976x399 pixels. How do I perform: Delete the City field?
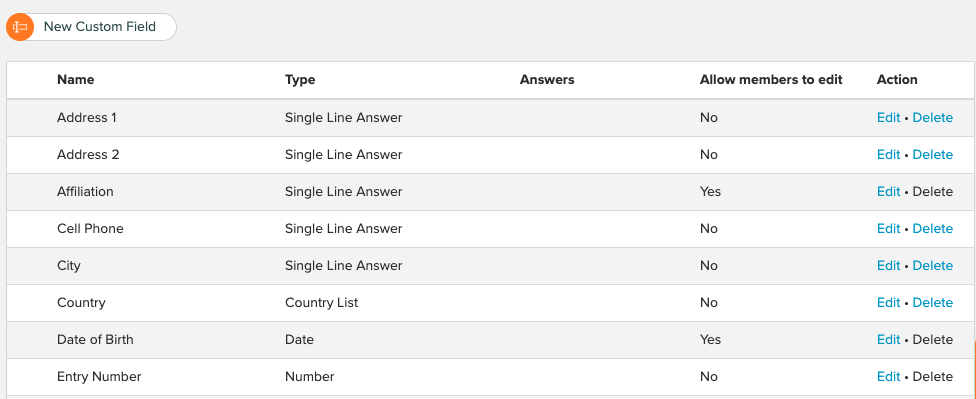[932, 266]
